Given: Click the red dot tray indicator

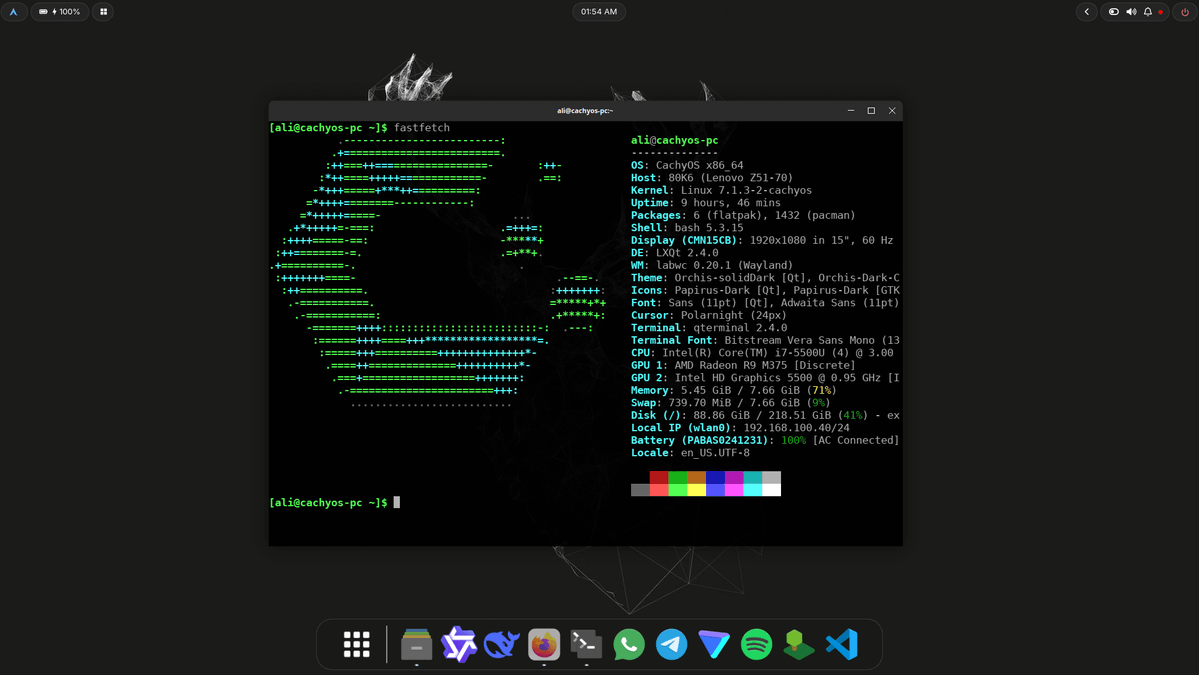Looking at the screenshot, I should [1161, 12].
